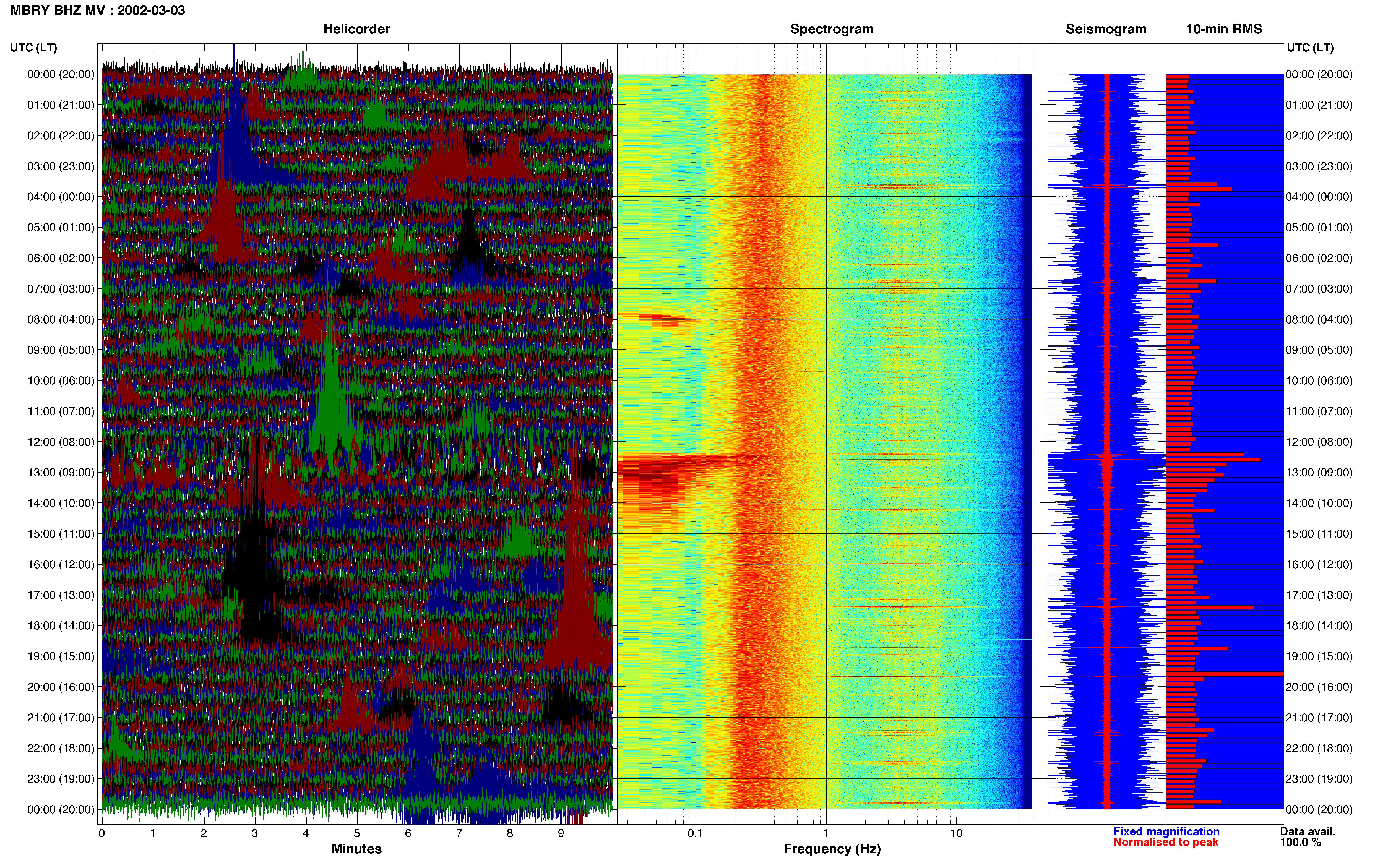Click right time label '08:00 (04:00)'
Image resolution: width=1388 pixels, height=868 pixels.
(1319, 319)
